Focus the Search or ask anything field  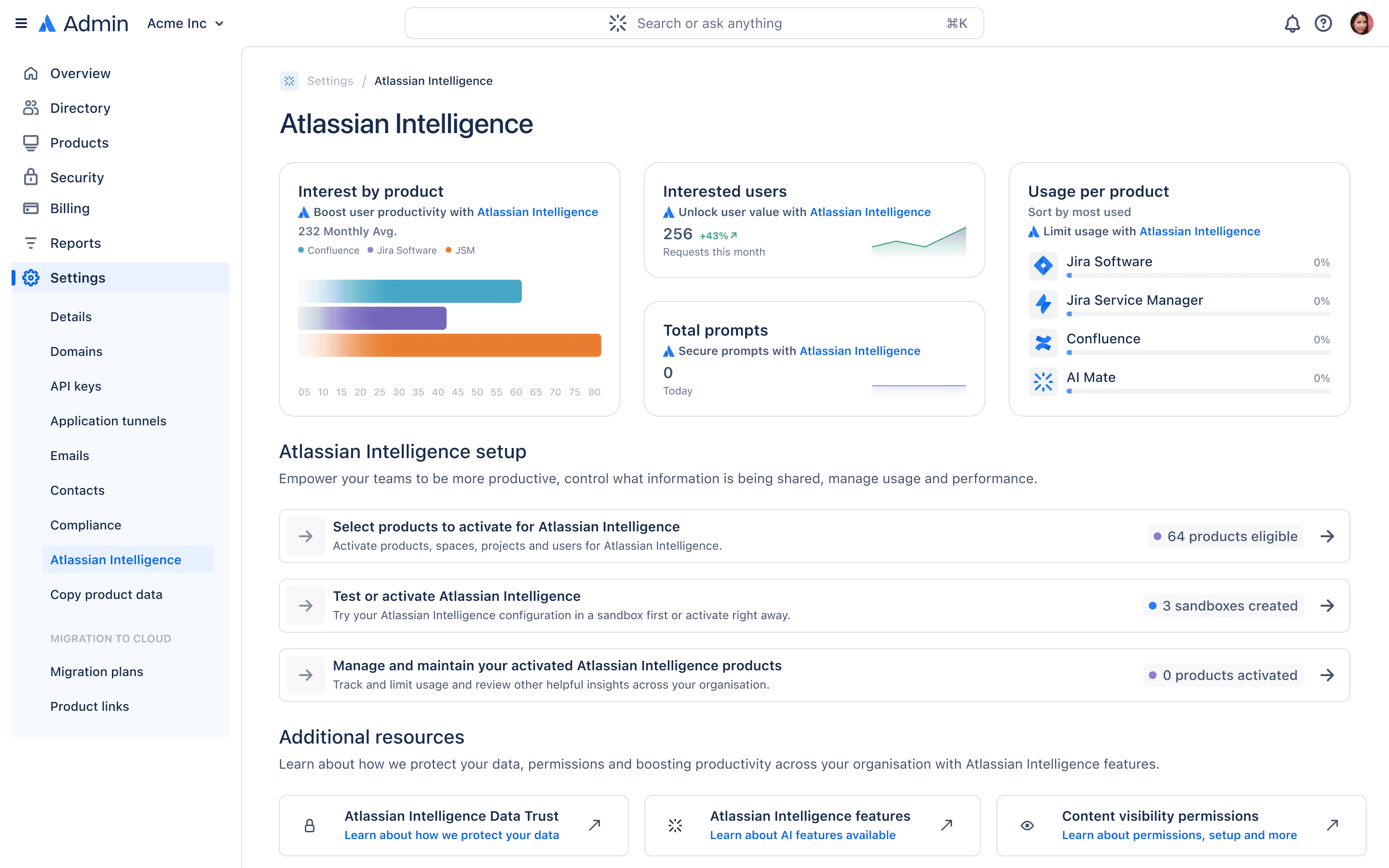pos(694,24)
